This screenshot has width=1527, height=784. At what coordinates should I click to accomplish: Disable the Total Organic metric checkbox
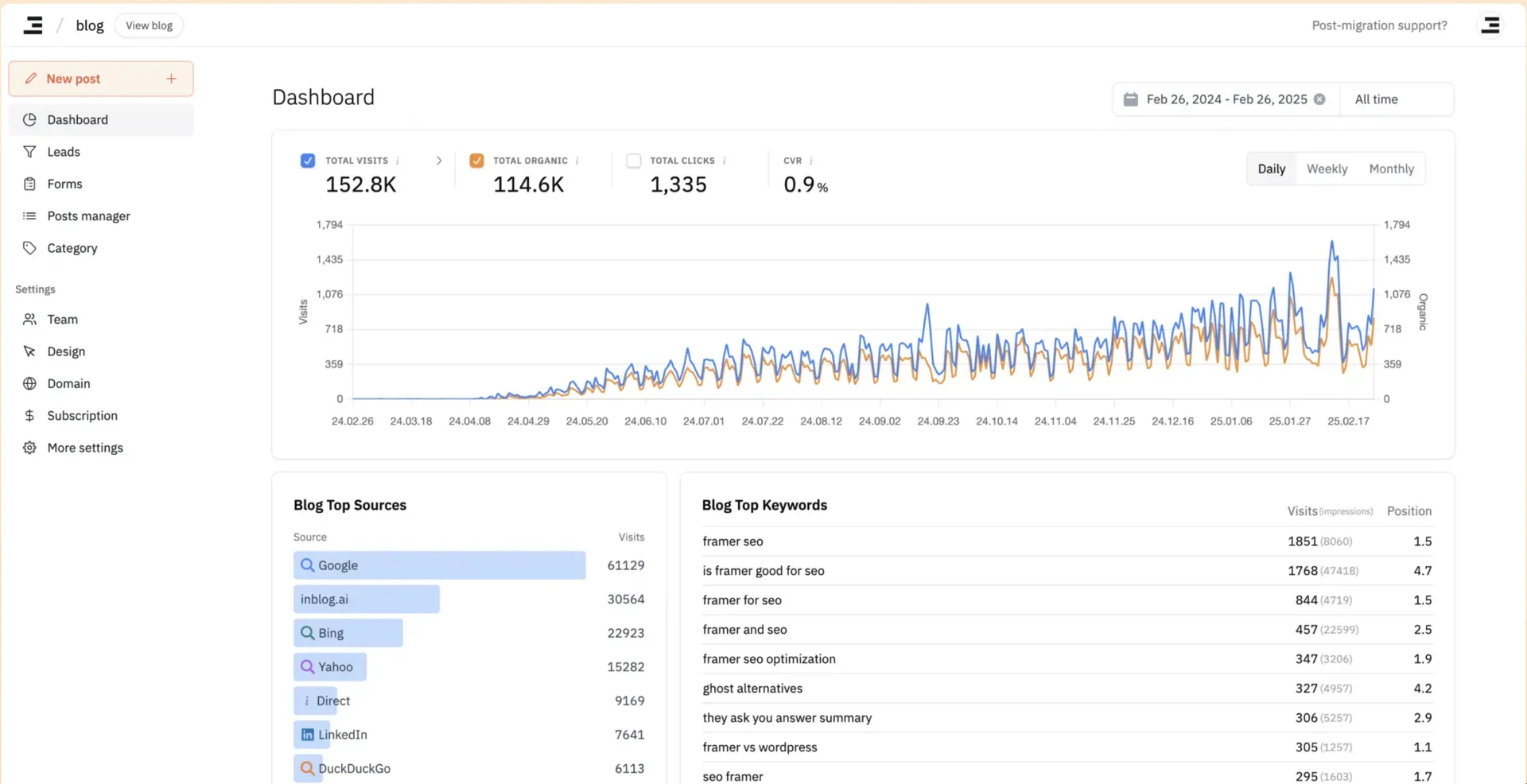click(x=476, y=160)
